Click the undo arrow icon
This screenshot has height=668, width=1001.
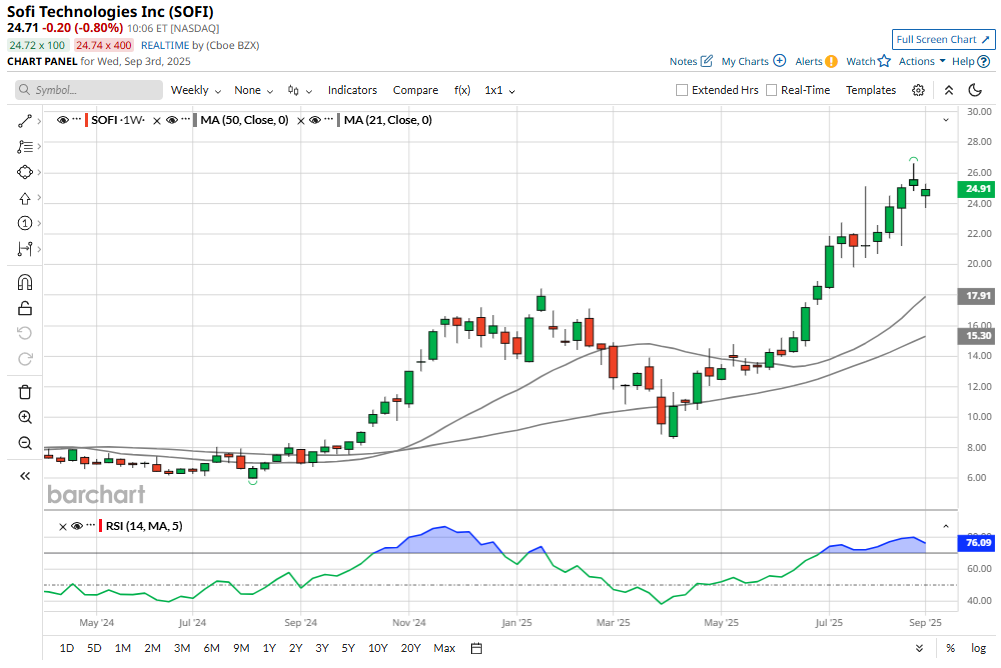[x=24, y=333]
